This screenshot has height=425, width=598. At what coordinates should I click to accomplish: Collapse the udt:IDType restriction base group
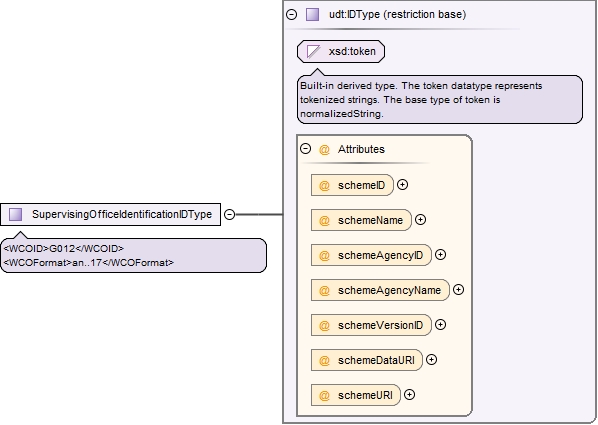(291, 14)
